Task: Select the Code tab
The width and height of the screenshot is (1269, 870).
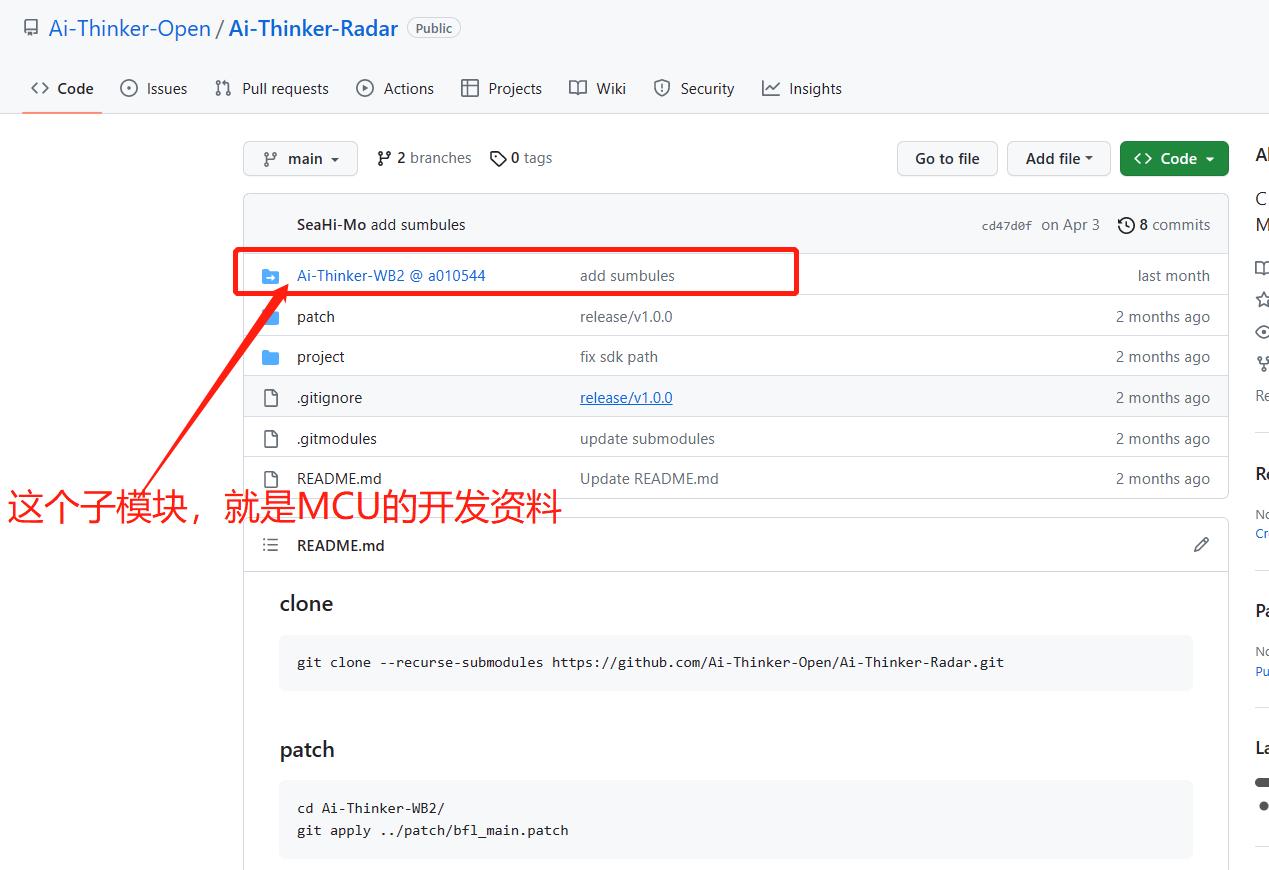Action: [62, 88]
